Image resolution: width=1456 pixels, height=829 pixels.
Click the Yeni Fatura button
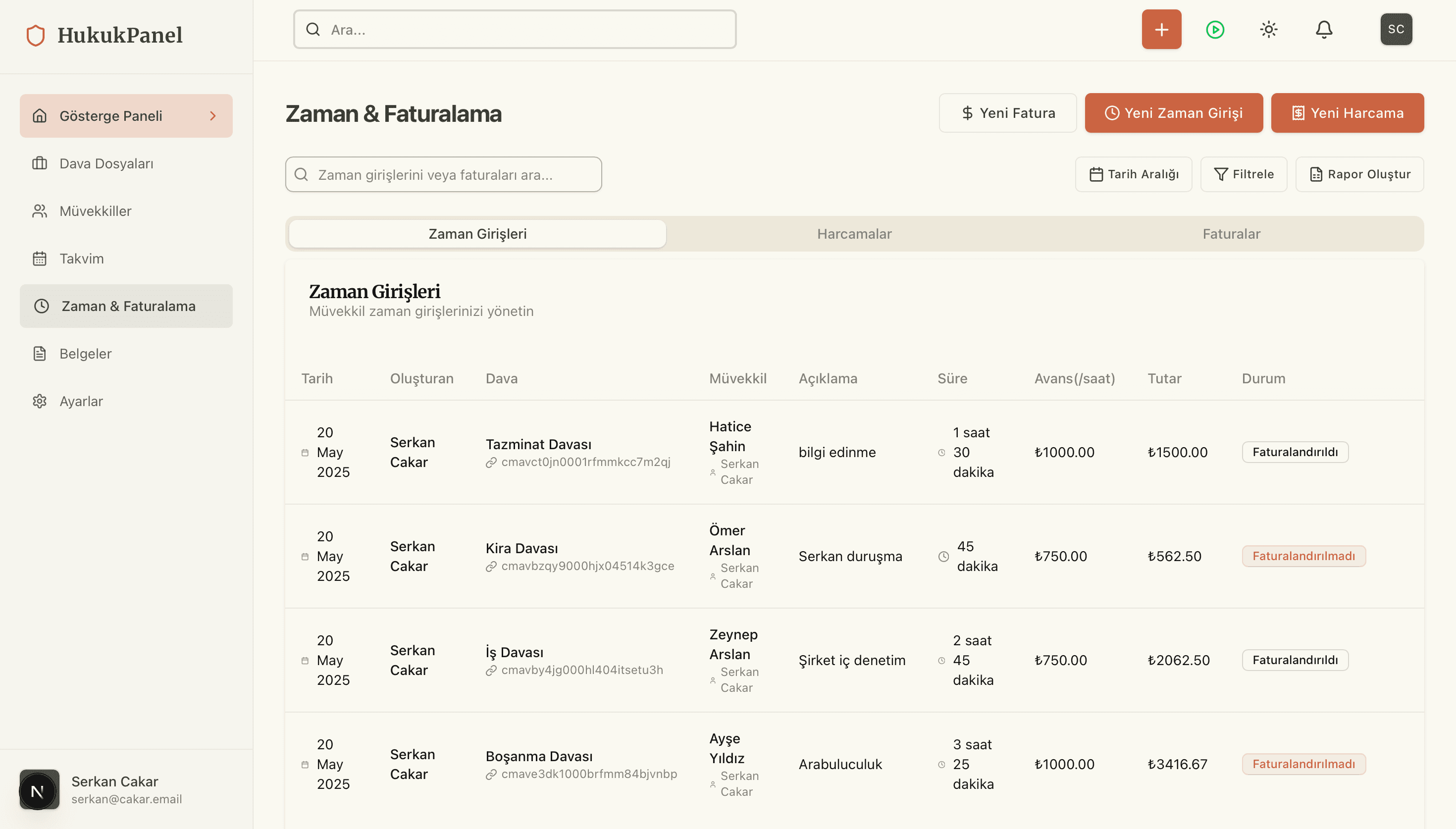point(1007,113)
